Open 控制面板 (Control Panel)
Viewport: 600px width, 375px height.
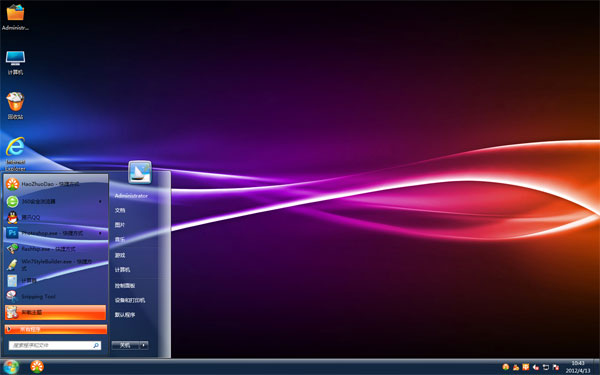(125, 285)
